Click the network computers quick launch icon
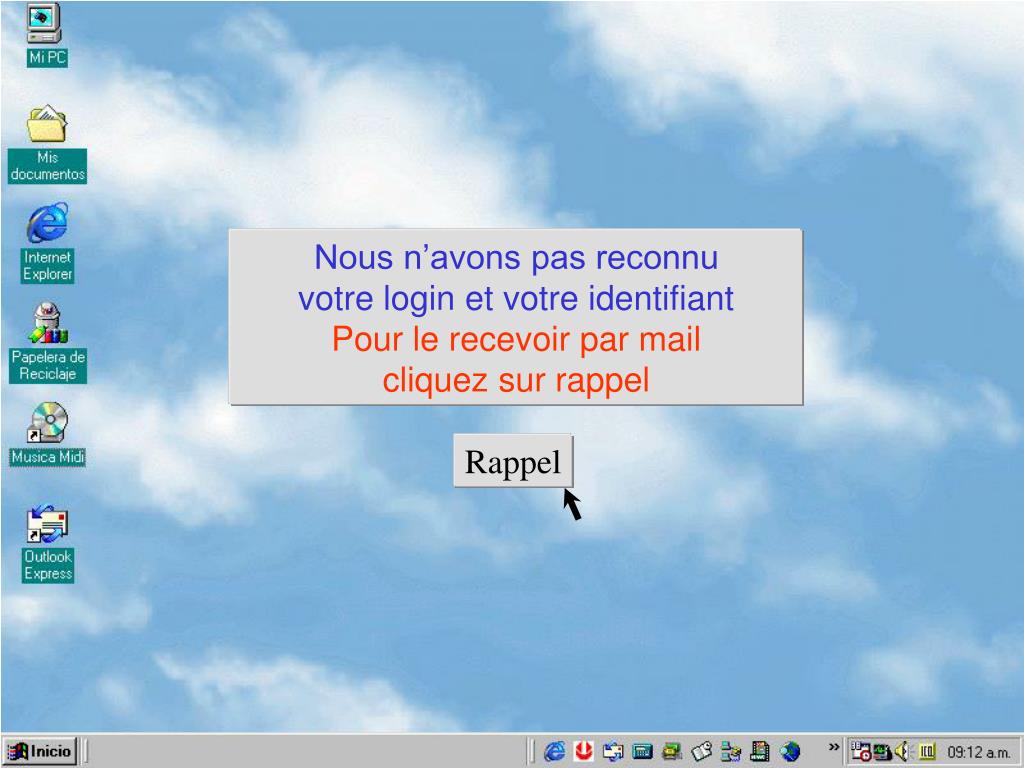The image size is (1024, 768). [731, 752]
